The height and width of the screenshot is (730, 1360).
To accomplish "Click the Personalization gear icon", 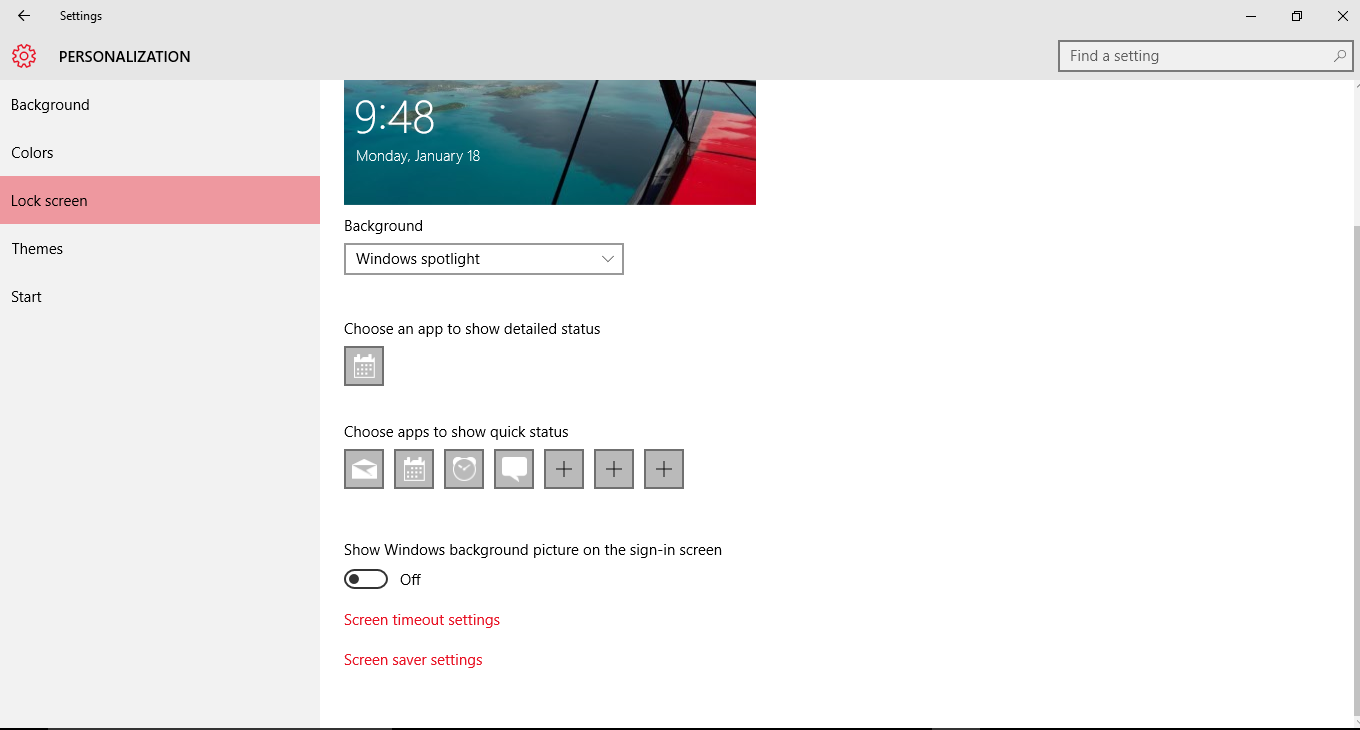I will (x=24, y=56).
